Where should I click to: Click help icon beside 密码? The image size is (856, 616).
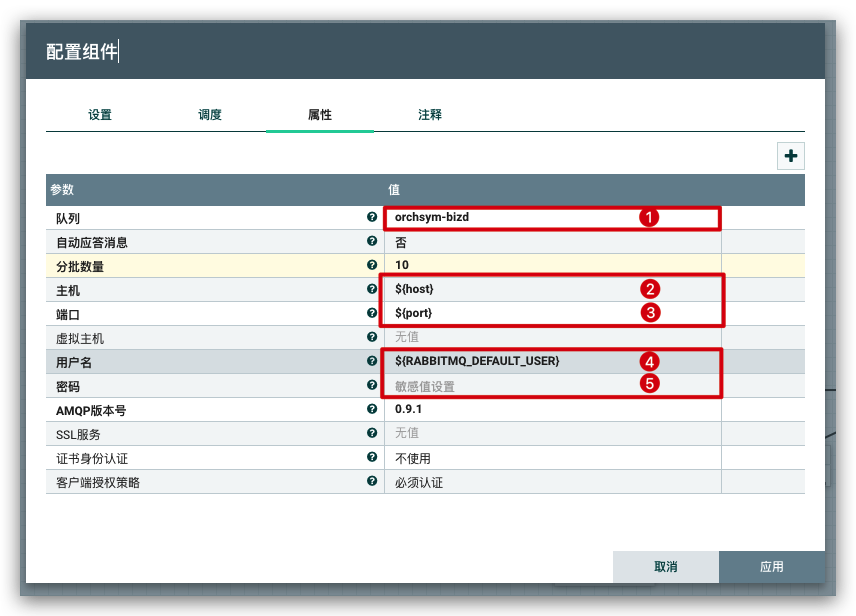pos(372,384)
